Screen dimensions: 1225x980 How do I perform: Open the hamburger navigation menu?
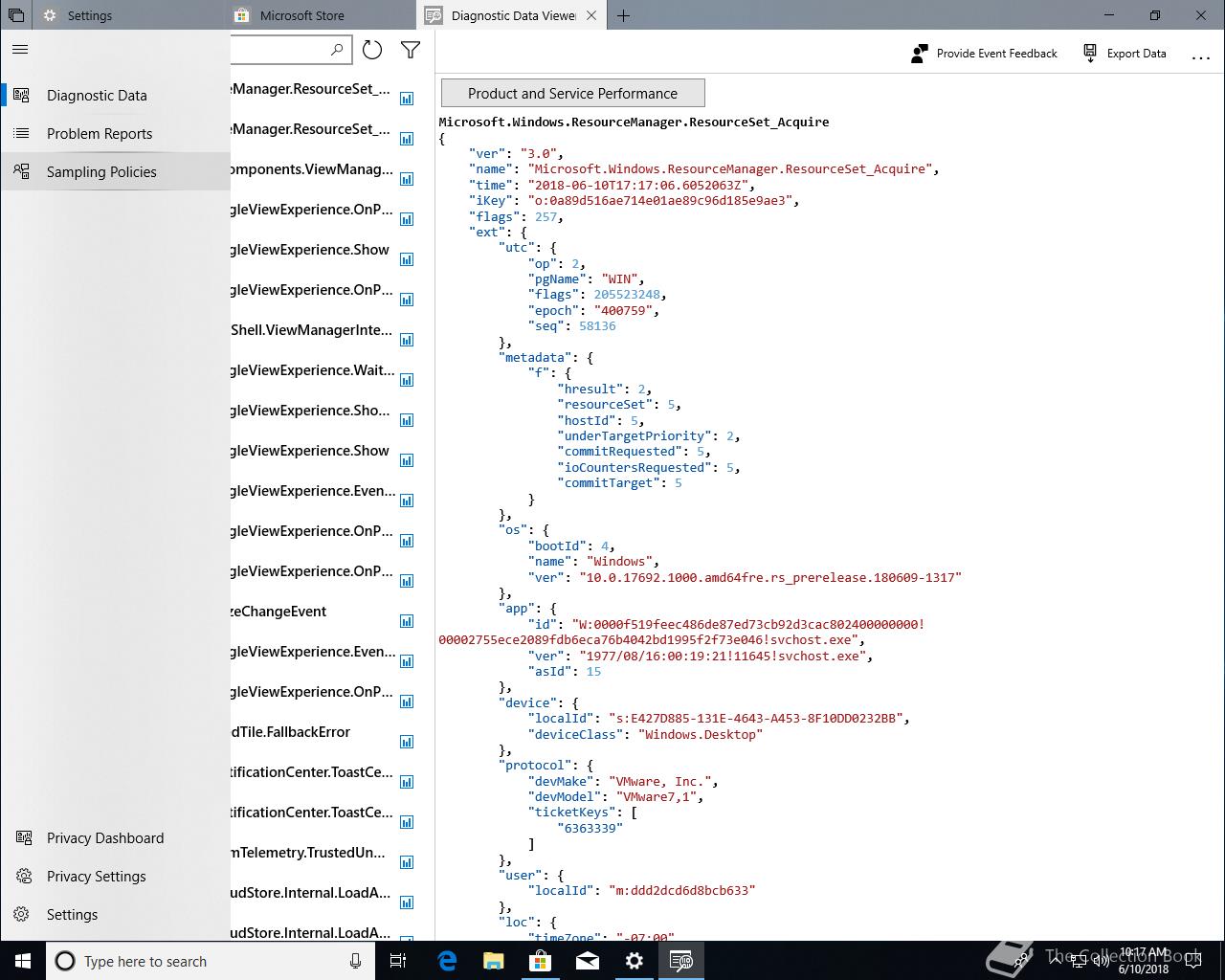[x=20, y=49]
